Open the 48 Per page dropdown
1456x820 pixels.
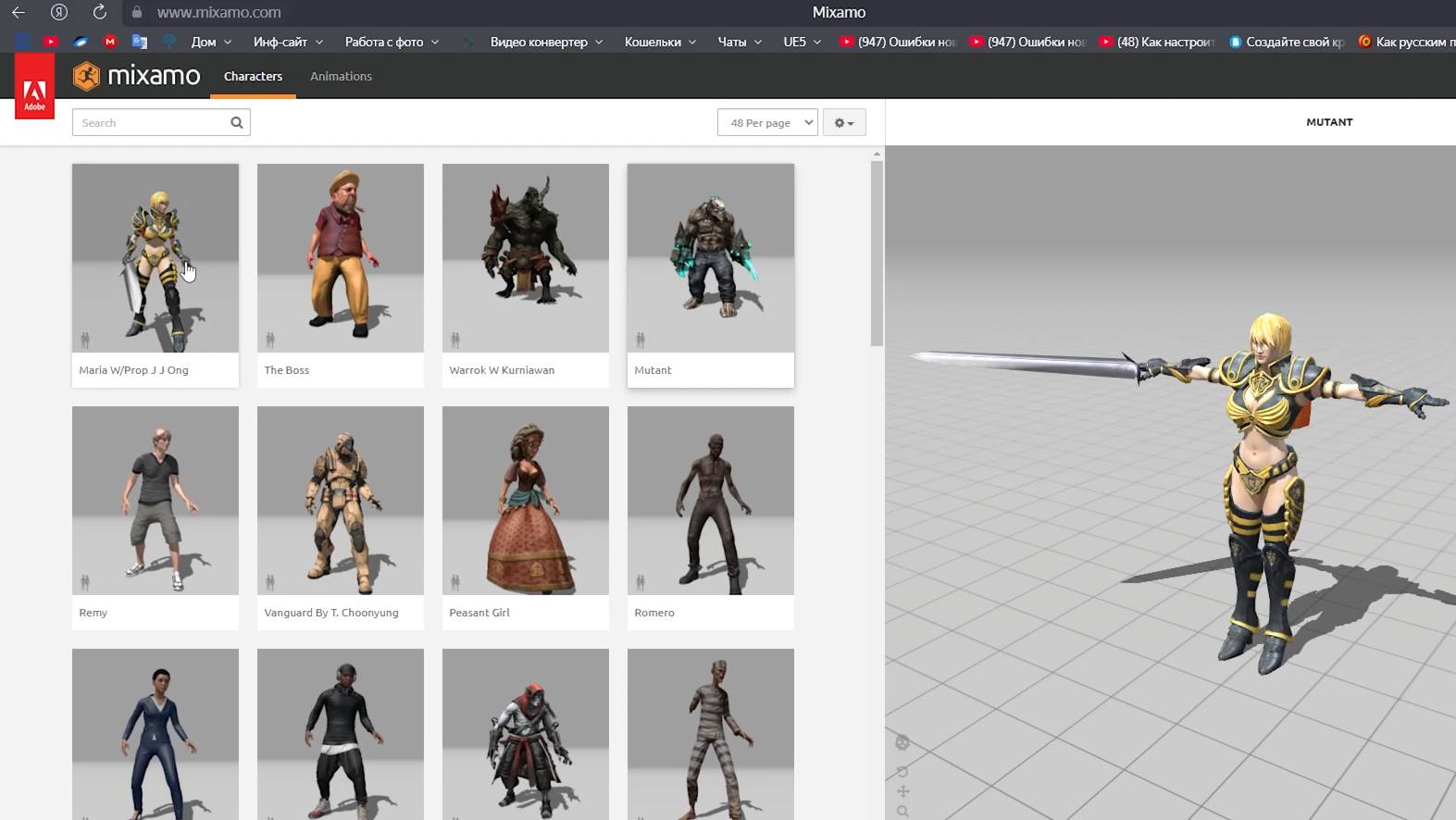[x=767, y=122]
